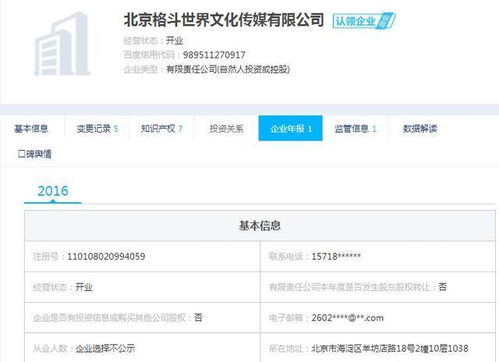Click the company building logo image
This screenshot has height=362, width=499.
pos(62,44)
